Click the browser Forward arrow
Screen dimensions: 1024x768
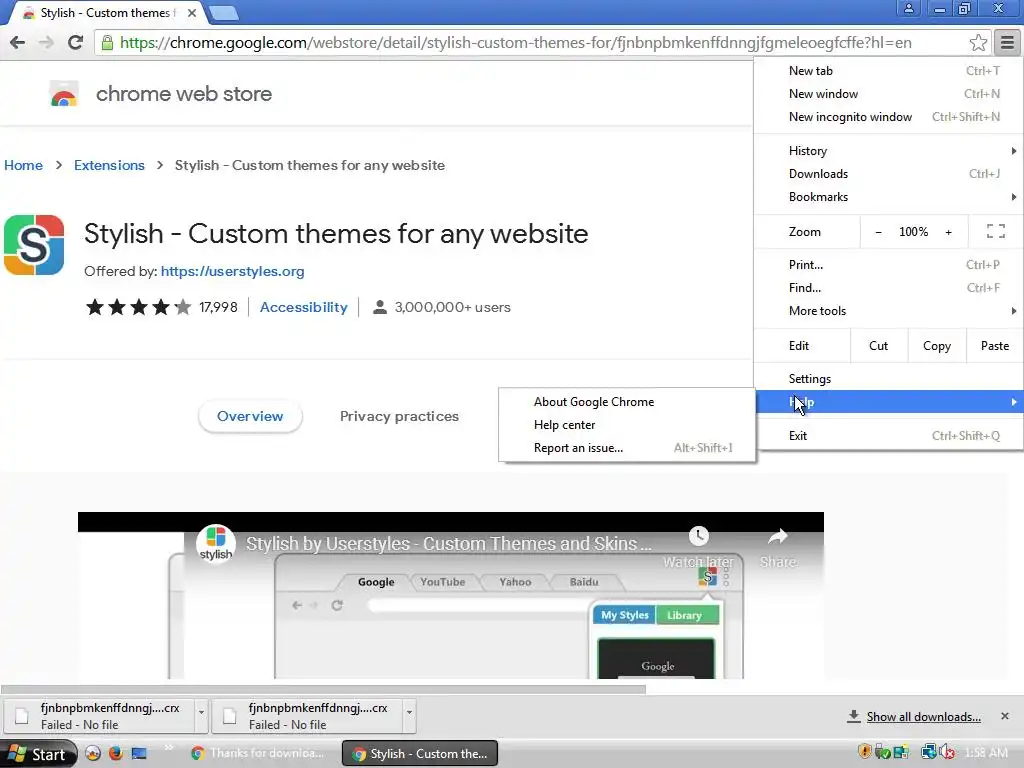[x=46, y=42]
